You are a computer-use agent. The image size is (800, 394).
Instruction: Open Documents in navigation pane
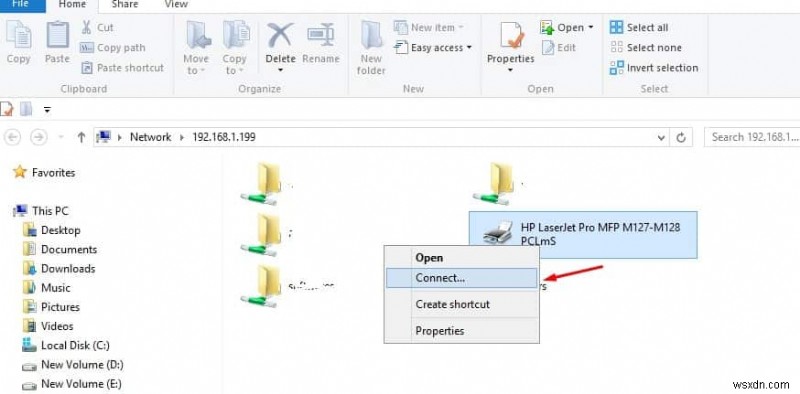coord(60,250)
